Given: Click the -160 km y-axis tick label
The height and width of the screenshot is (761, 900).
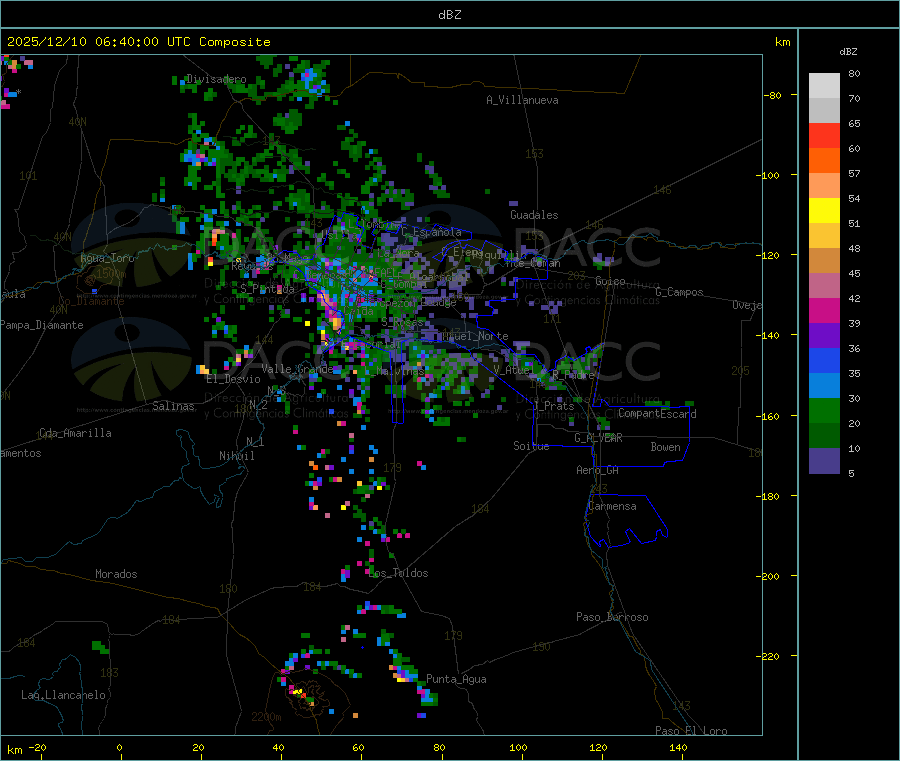Looking at the screenshot, I should coord(770,416).
